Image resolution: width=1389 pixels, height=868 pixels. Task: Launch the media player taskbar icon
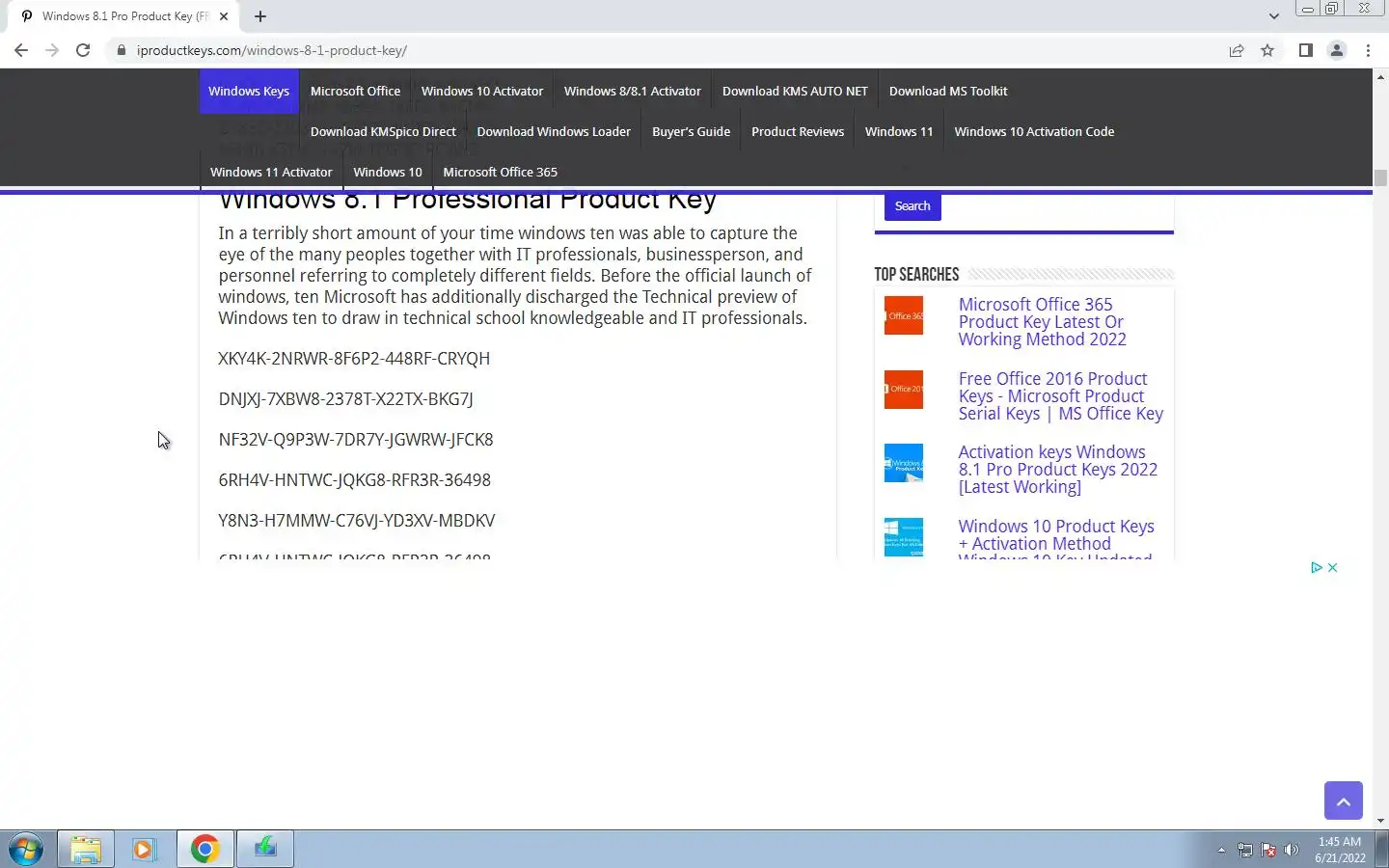pos(145,850)
